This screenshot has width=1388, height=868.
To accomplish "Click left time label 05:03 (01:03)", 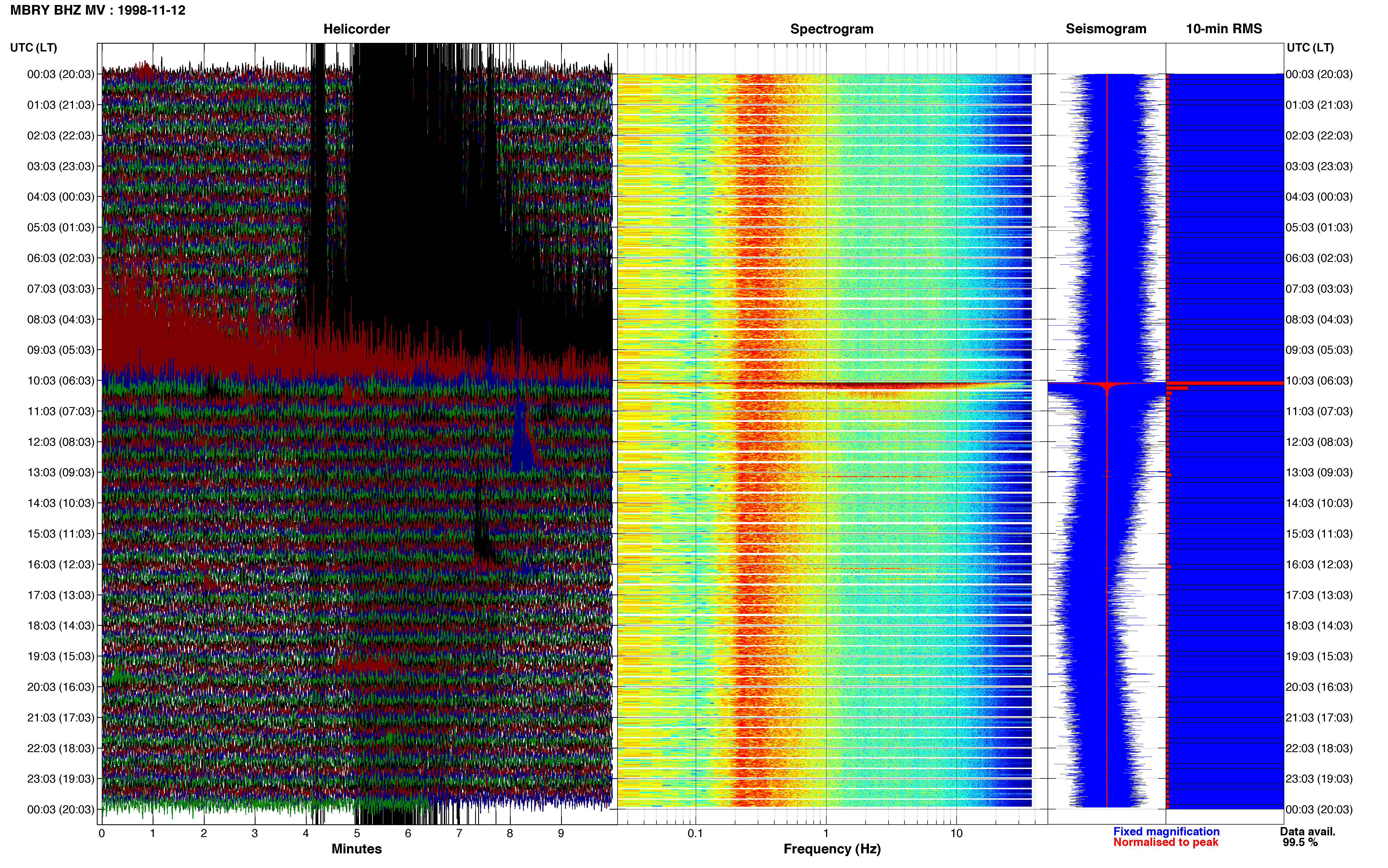I will click(x=61, y=227).
